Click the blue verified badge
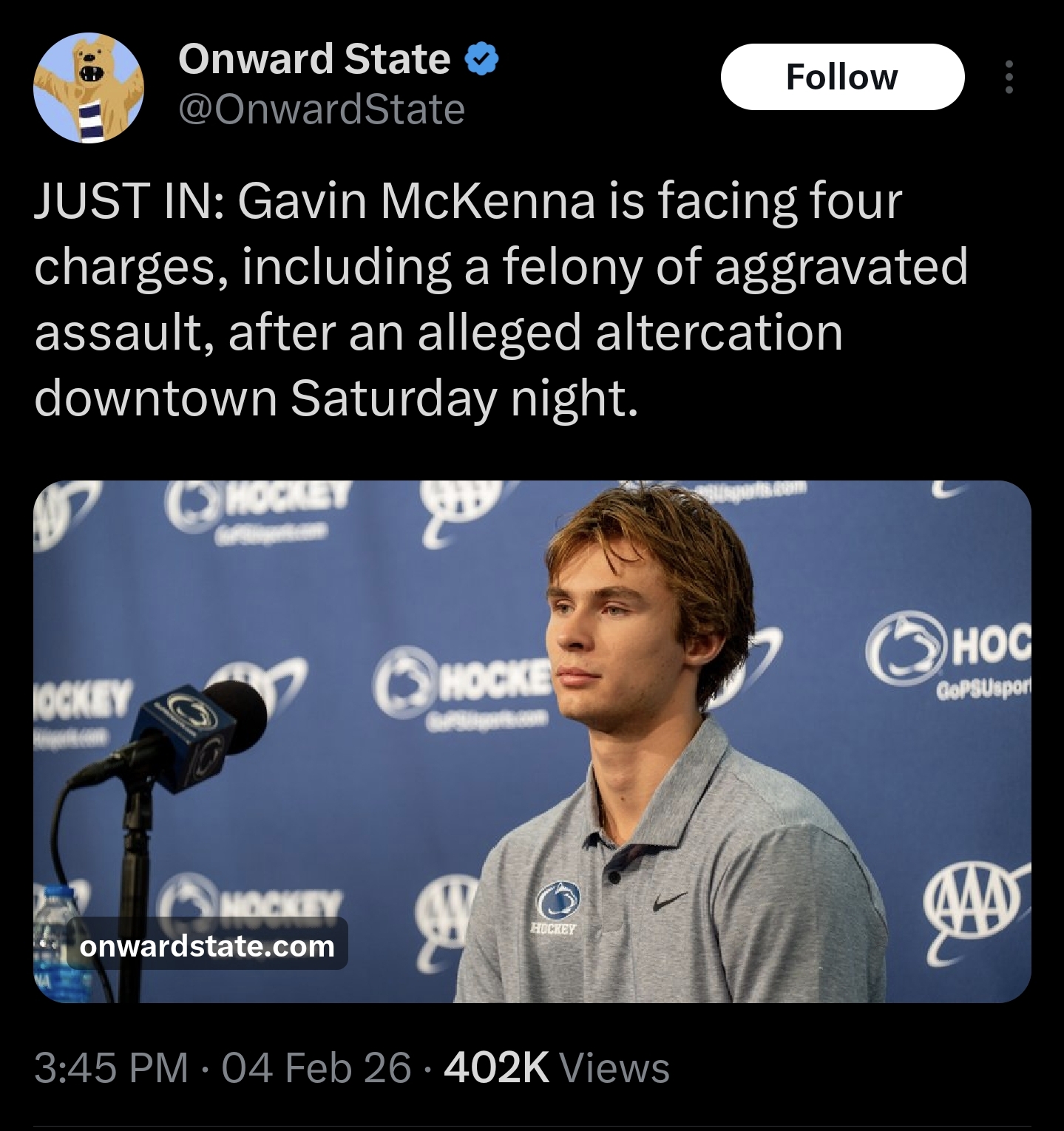 [x=483, y=60]
